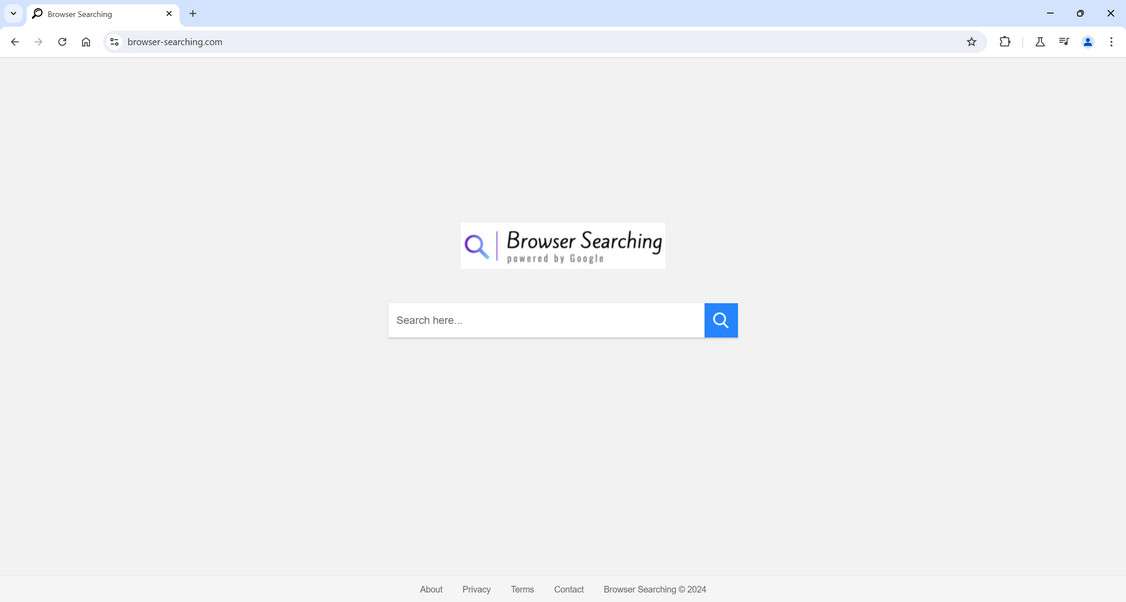Open the three-dot browser menu
This screenshot has height=602, width=1126.
[x=1111, y=41]
